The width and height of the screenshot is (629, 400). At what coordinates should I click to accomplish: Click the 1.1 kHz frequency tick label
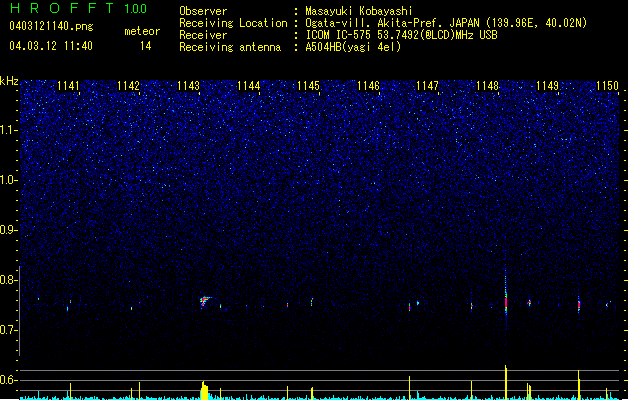point(8,130)
